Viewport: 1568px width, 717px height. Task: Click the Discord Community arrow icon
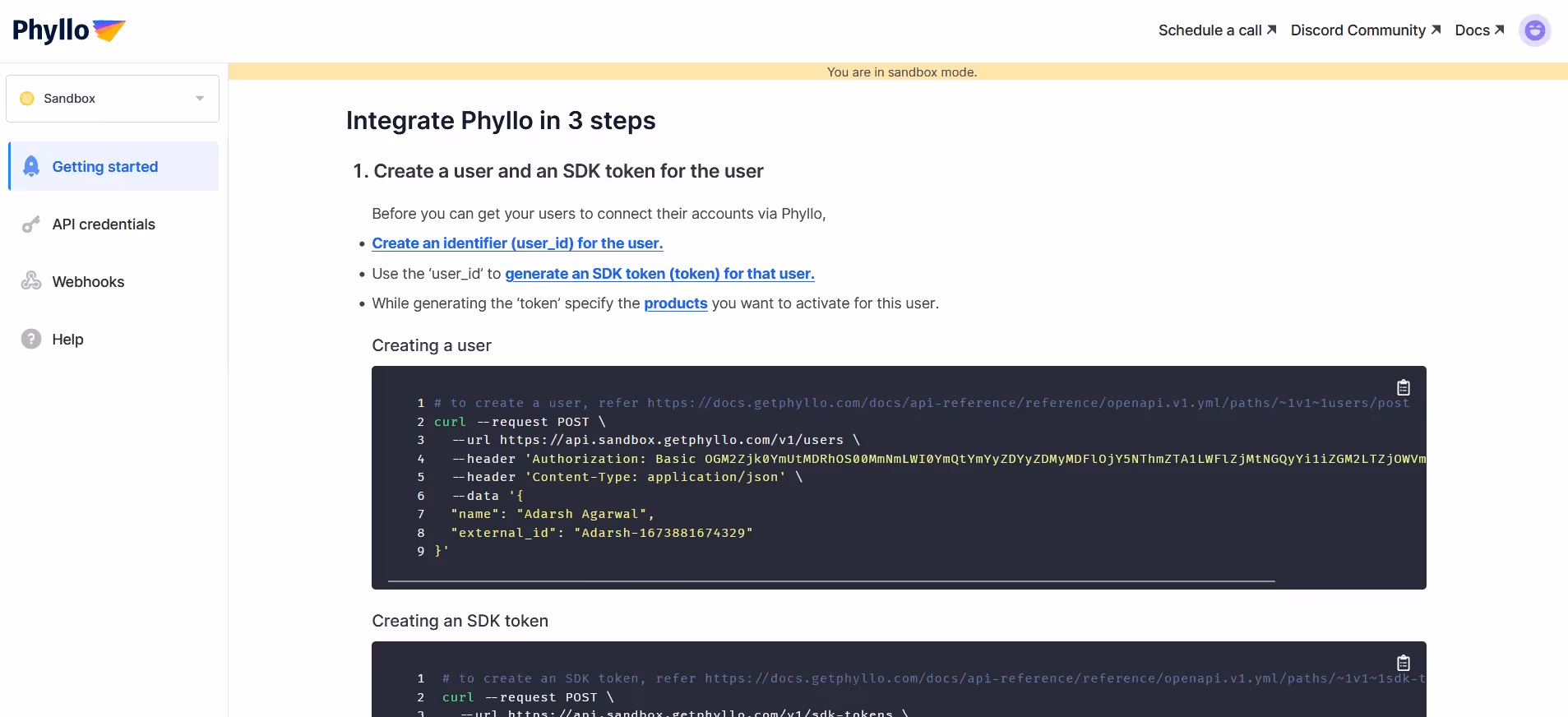pos(1436,30)
